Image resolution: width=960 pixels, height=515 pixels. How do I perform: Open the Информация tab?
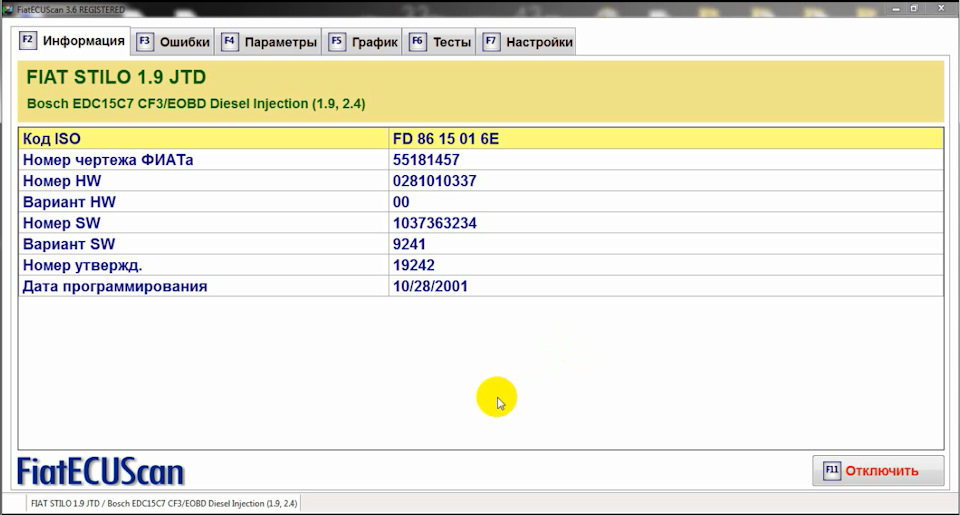coord(73,41)
